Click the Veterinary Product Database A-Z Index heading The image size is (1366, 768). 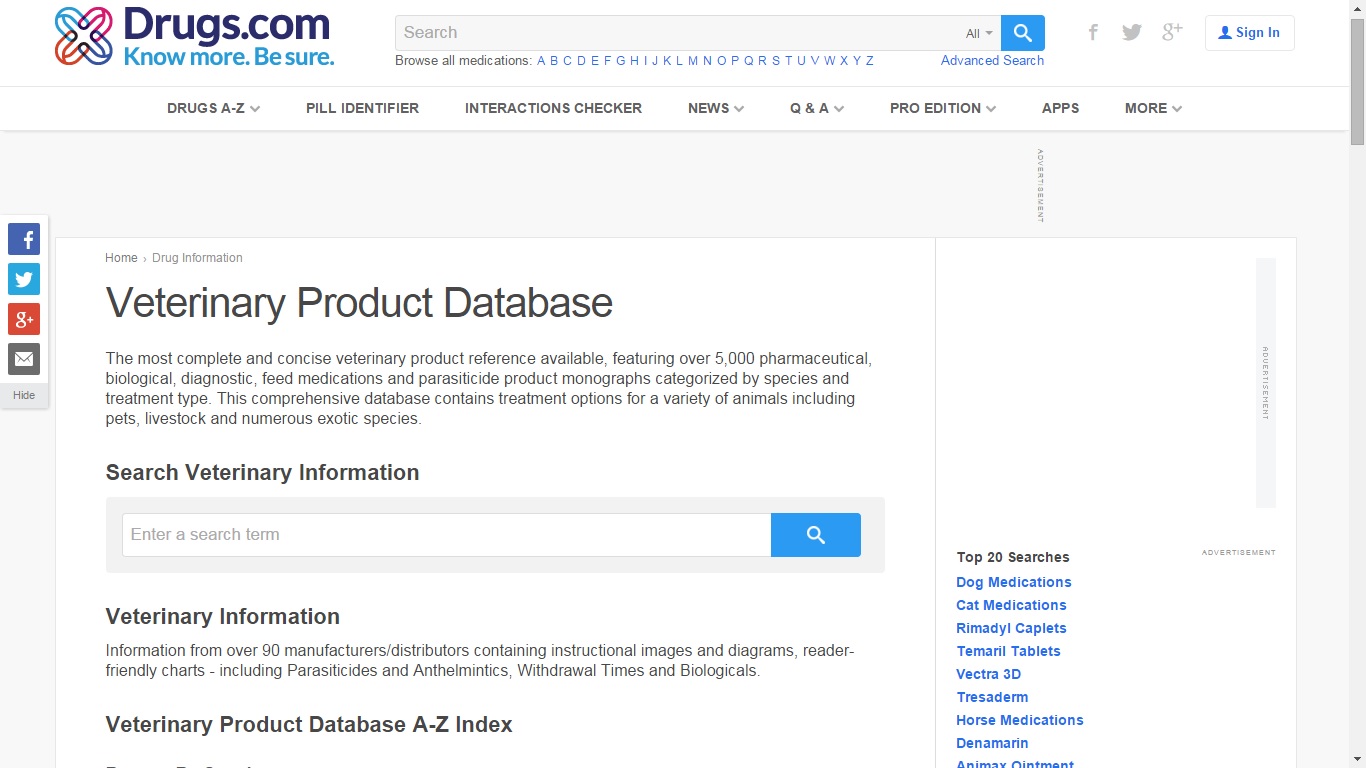pos(309,725)
